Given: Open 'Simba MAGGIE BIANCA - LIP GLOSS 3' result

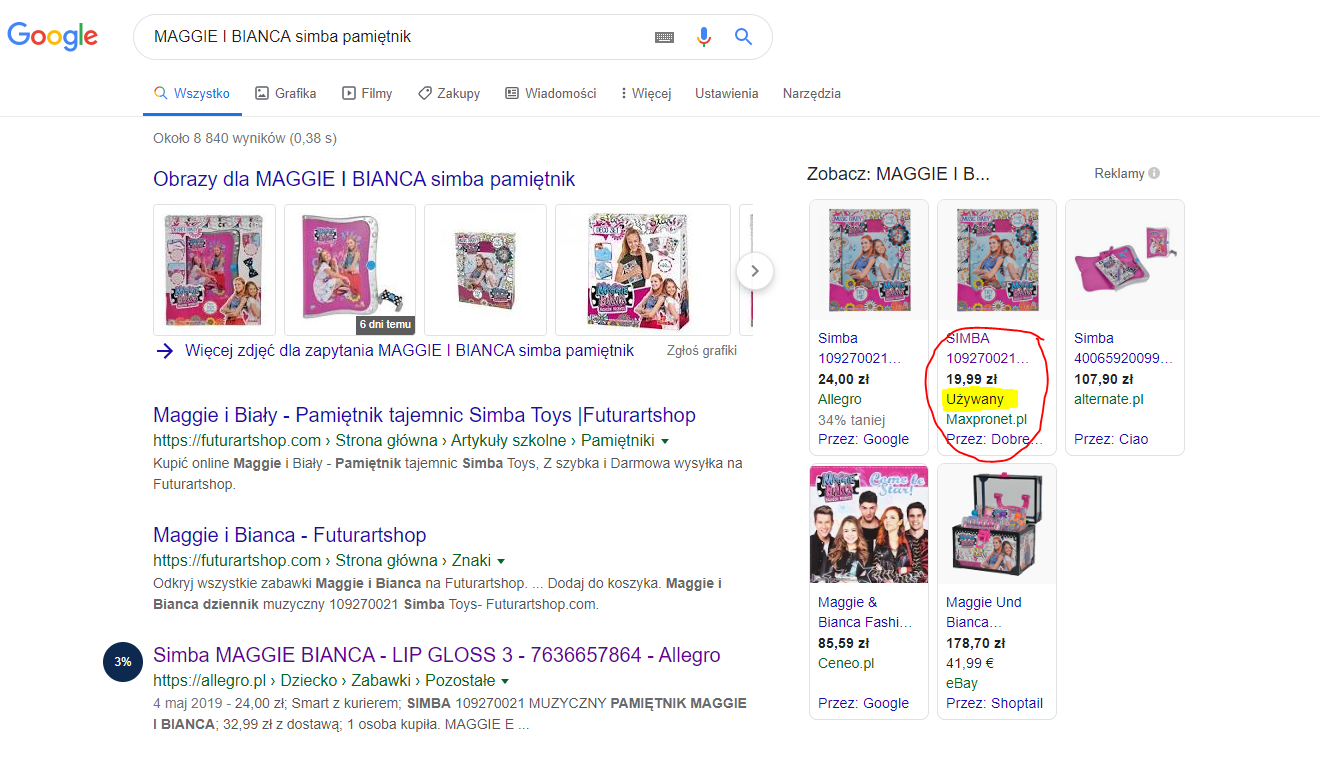Looking at the screenshot, I should point(437,655).
